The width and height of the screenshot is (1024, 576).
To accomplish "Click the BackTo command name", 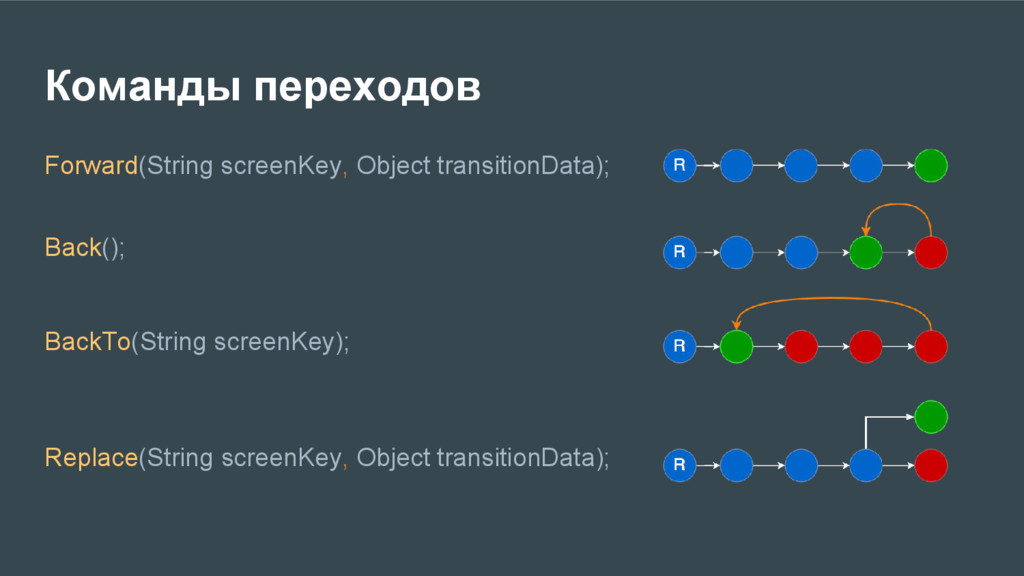I will click(88, 342).
